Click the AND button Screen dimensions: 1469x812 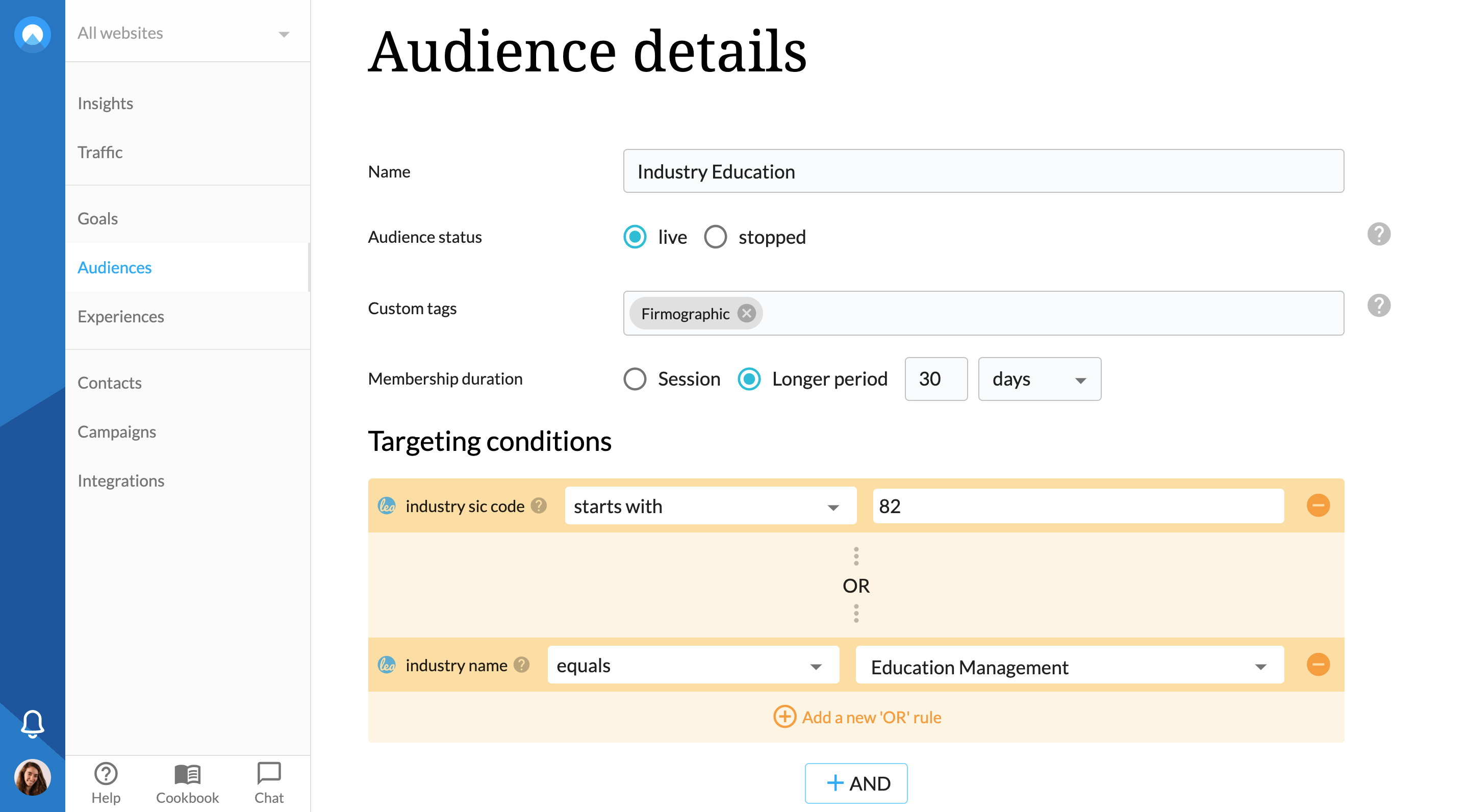click(855, 783)
